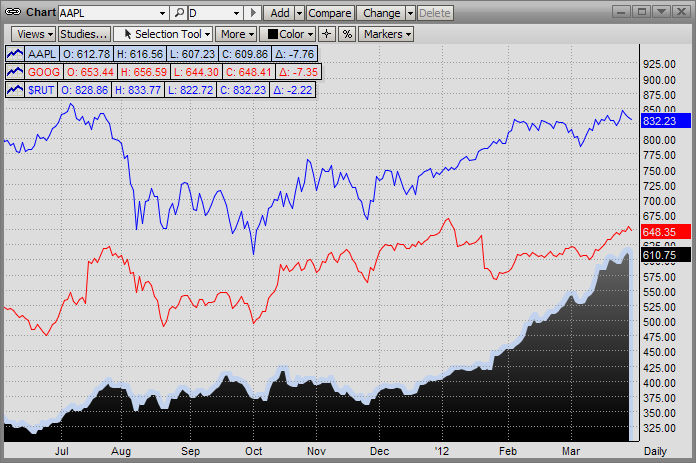This screenshot has height=463, width=696.
Task: Click $RUT low value L: 822.72
Action: [x=190, y=90]
